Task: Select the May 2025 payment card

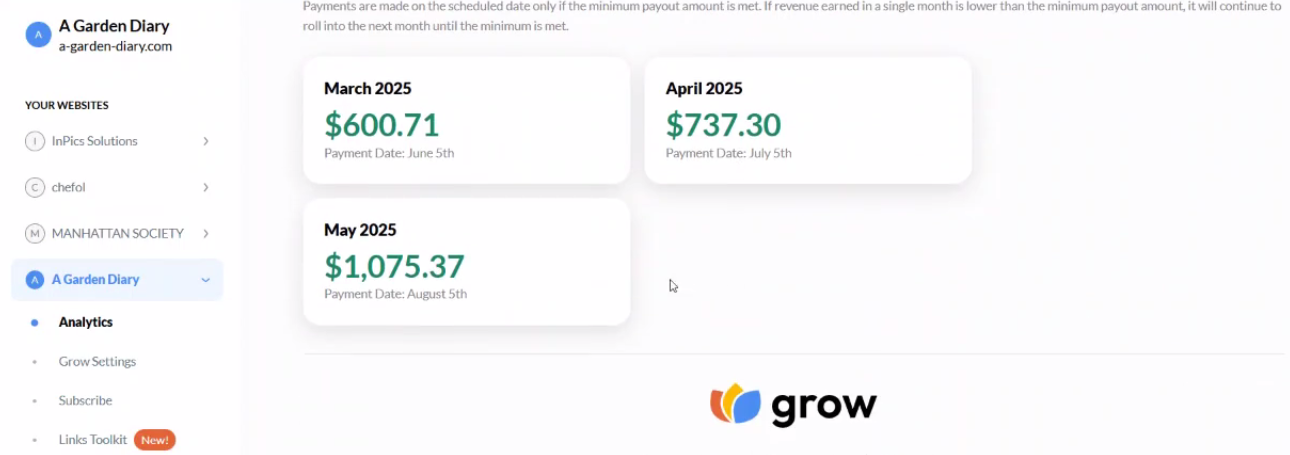Action: pos(467,261)
